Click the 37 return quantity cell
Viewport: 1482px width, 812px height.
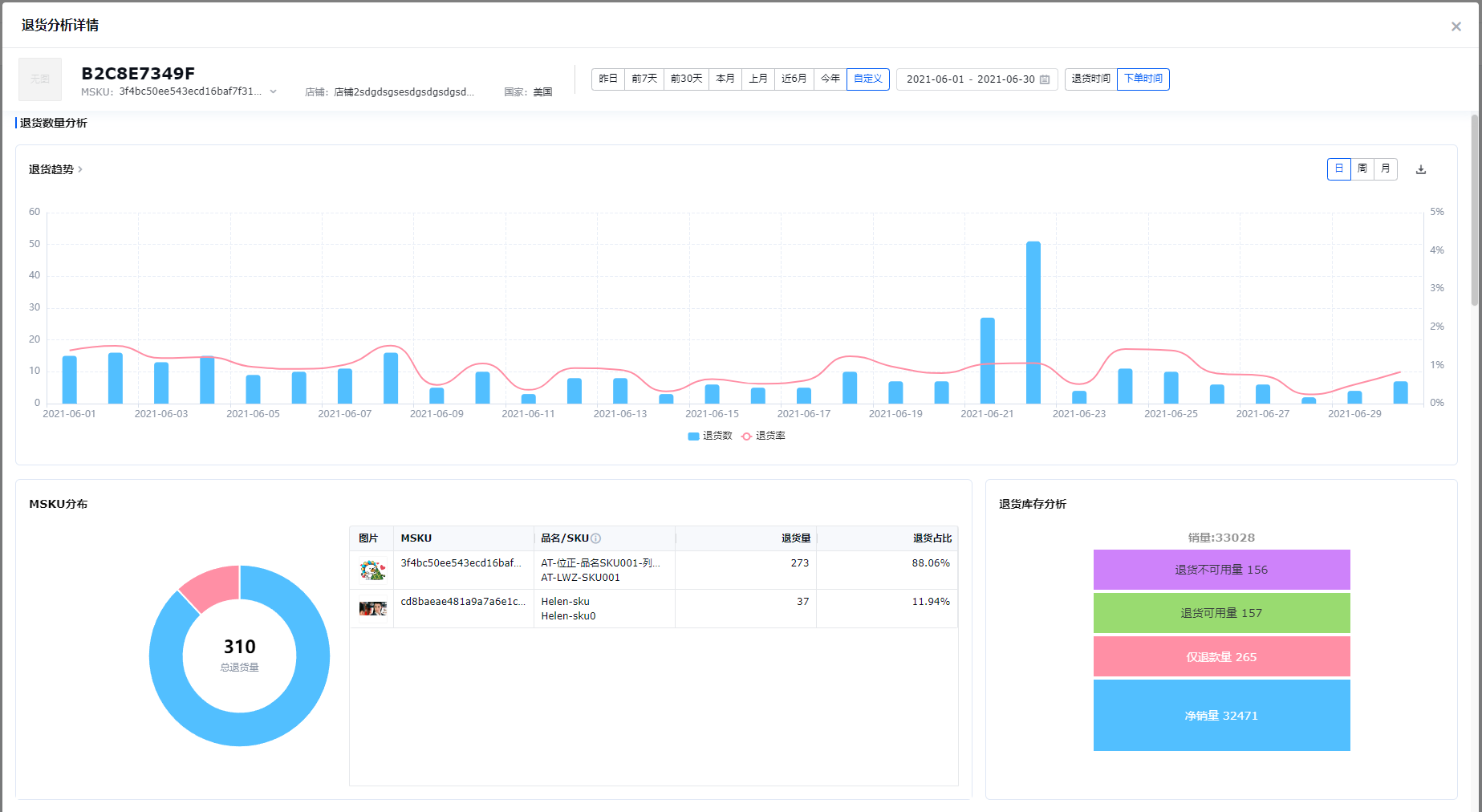click(x=803, y=602)
